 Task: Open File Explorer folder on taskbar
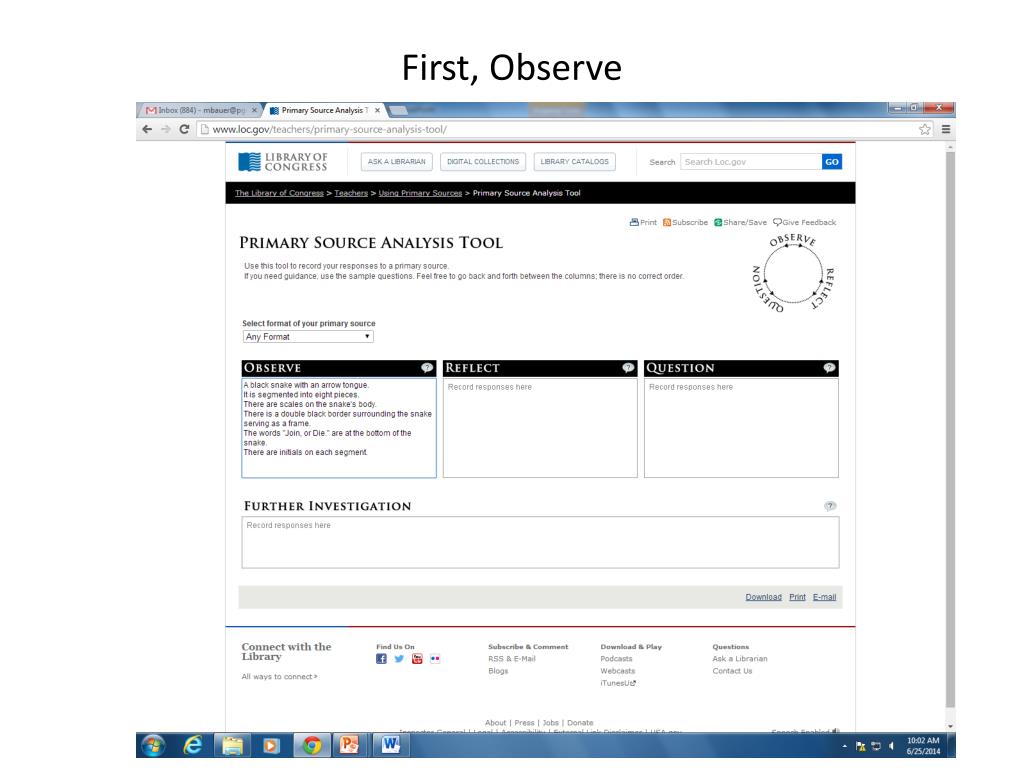(232, 745)
